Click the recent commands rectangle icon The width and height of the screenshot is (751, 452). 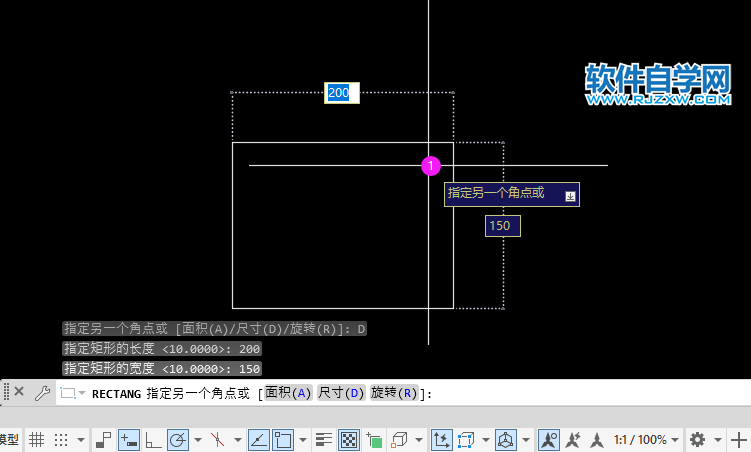(68, 393)
